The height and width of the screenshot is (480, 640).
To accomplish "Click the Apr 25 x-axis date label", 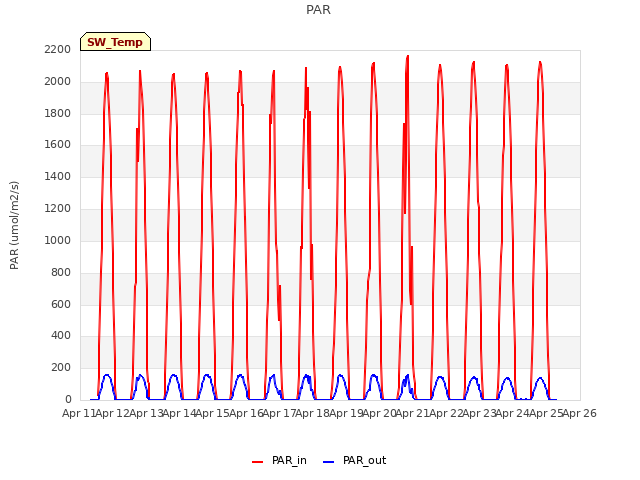I will click(x=546, y=413).
